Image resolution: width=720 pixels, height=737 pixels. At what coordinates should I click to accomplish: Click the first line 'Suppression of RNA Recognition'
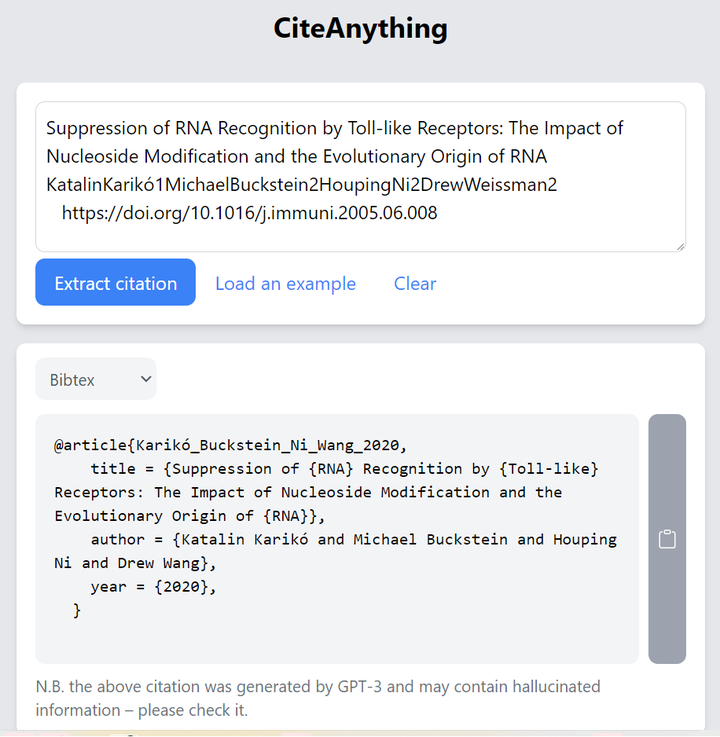tap(335, 128)
